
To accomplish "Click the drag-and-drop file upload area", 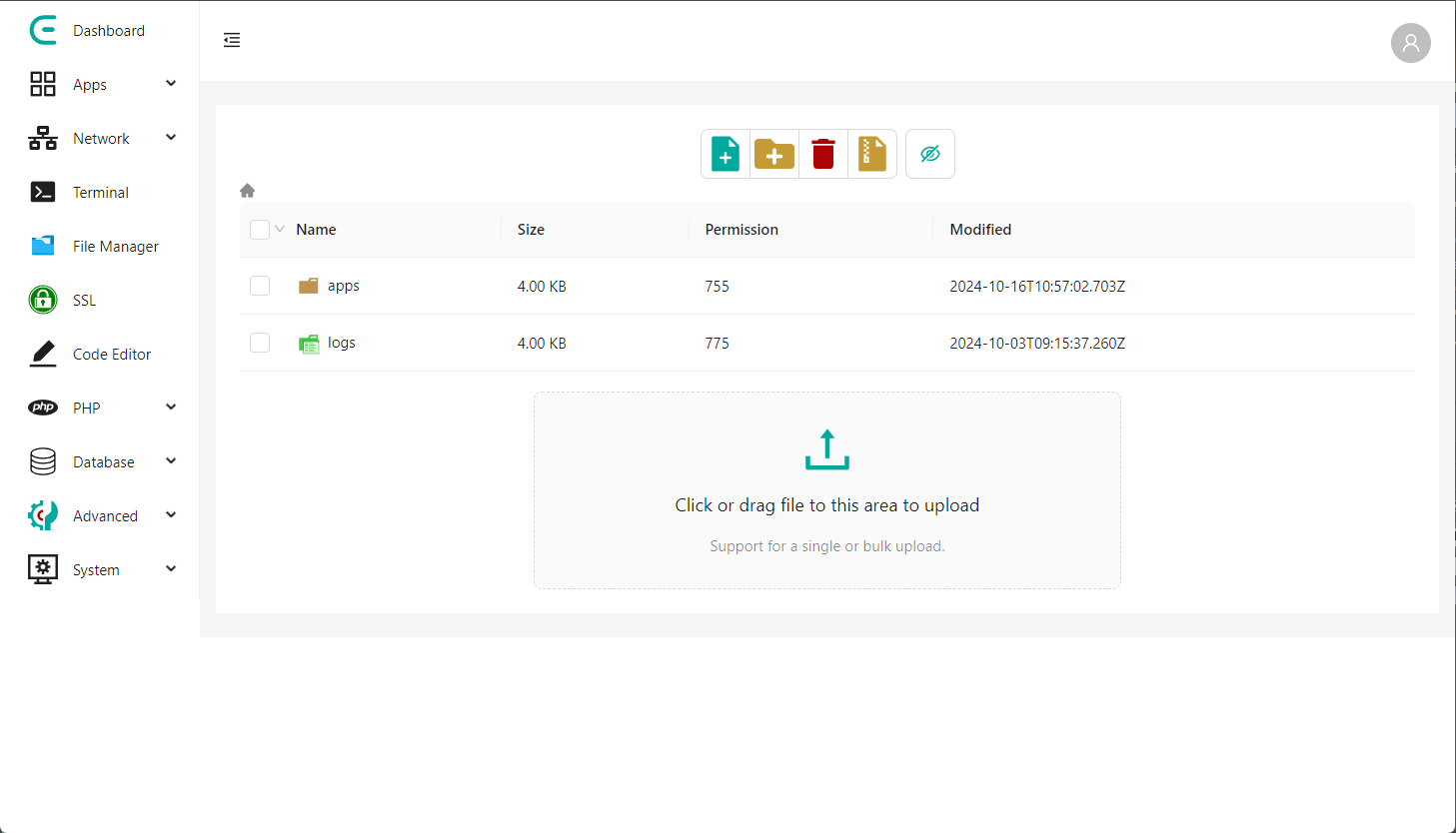I will (826, 489).
